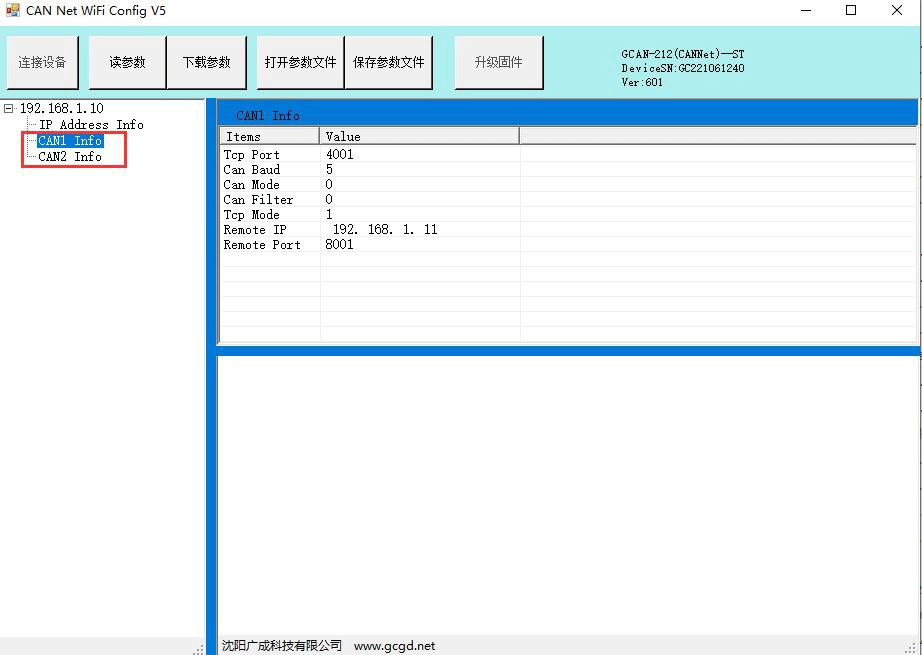Viewport: 922px width, 655px height.
Task: Collapse the 192.168.1.10 tree node
Action: pyautogui.click(x=9, y=108)
